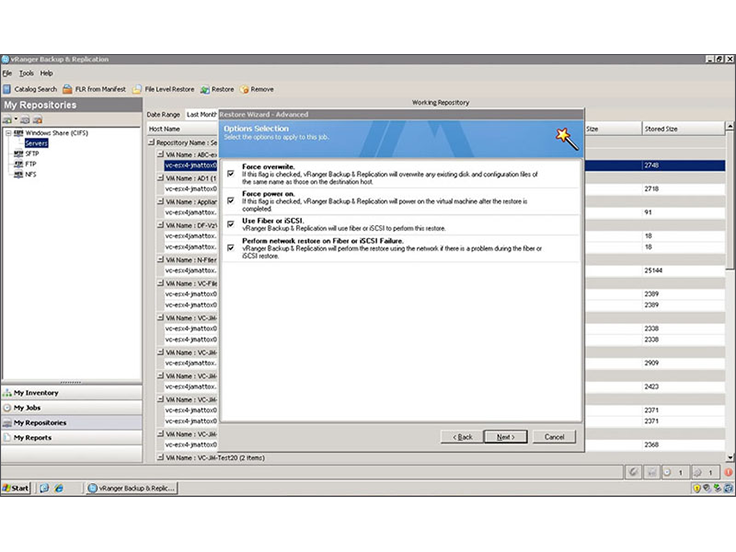736x552 pixels.
Task: Open the Date Range Last Month dropdown
Action: (201, 115)
